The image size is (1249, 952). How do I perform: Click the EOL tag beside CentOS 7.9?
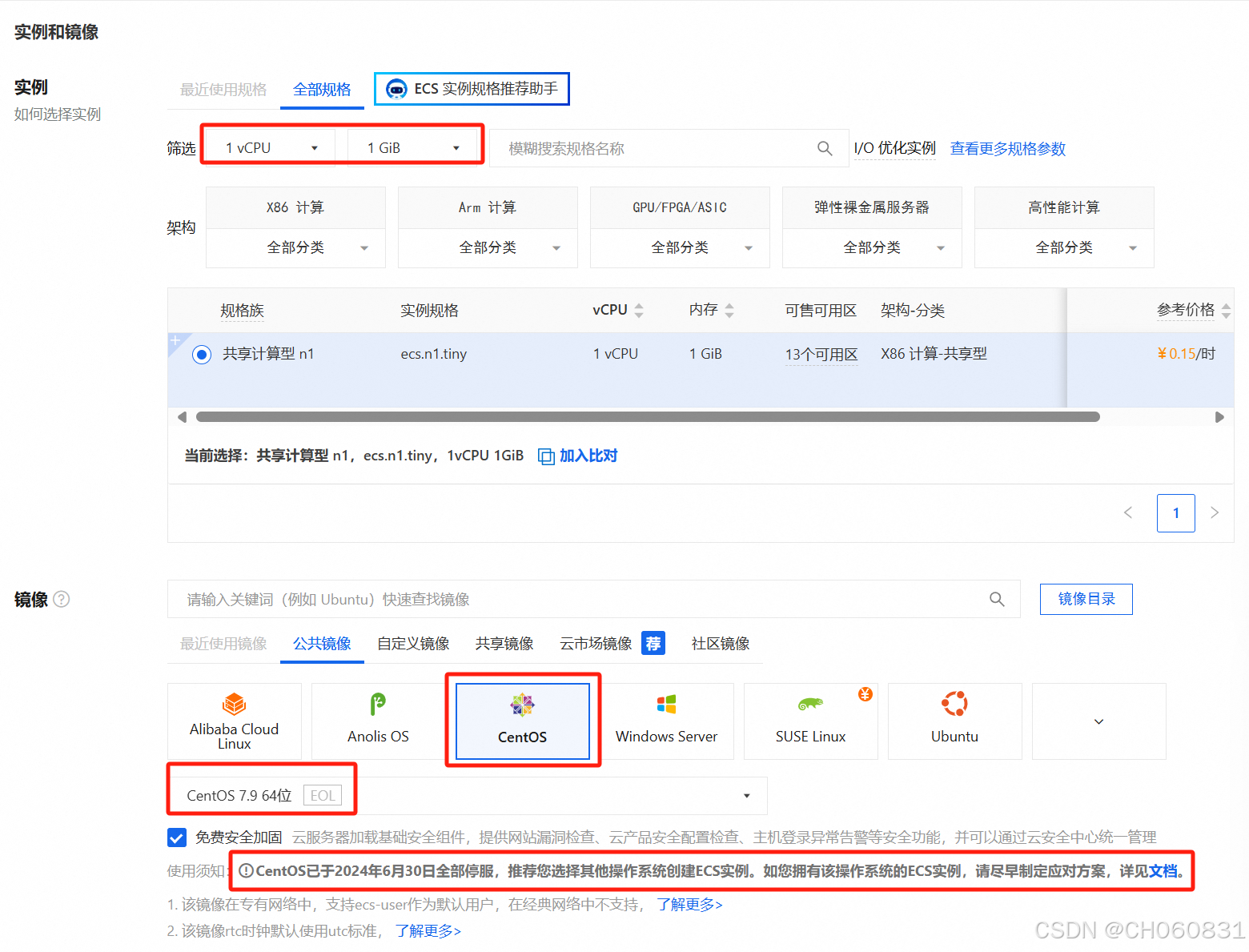click(323, 795)
